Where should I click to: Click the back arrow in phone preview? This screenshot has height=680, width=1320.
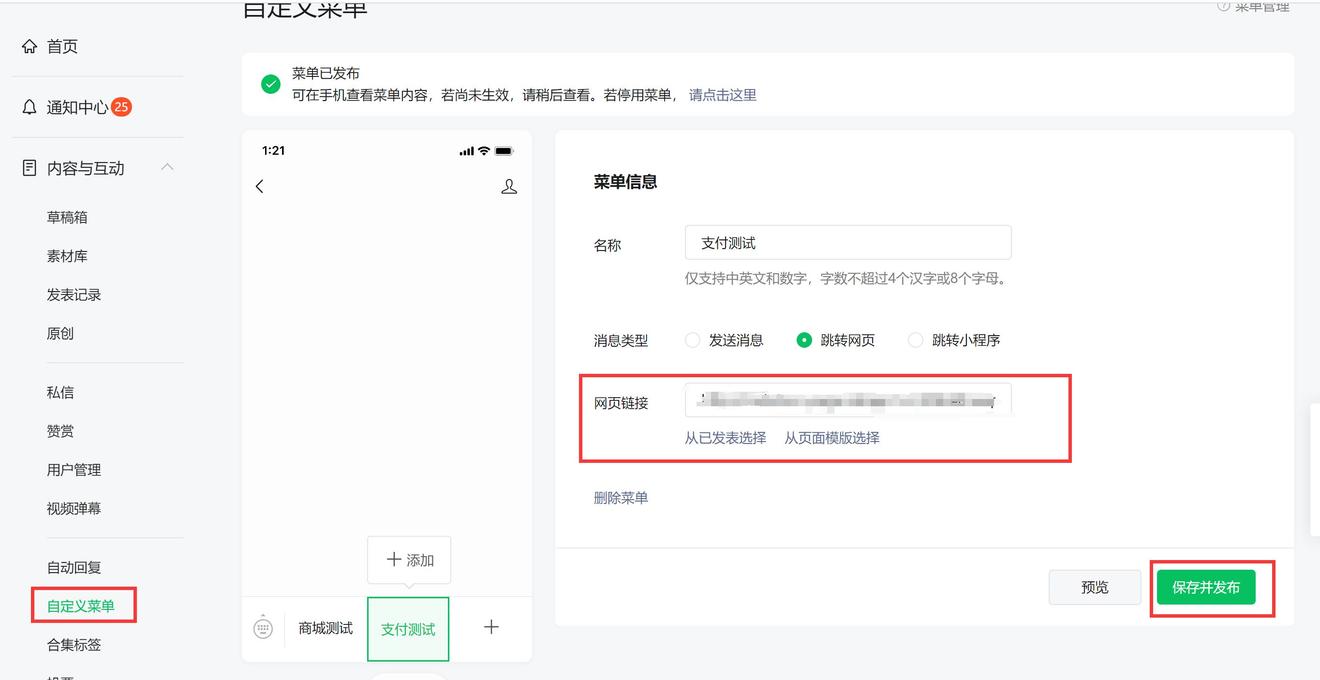[x=260, y=187]
